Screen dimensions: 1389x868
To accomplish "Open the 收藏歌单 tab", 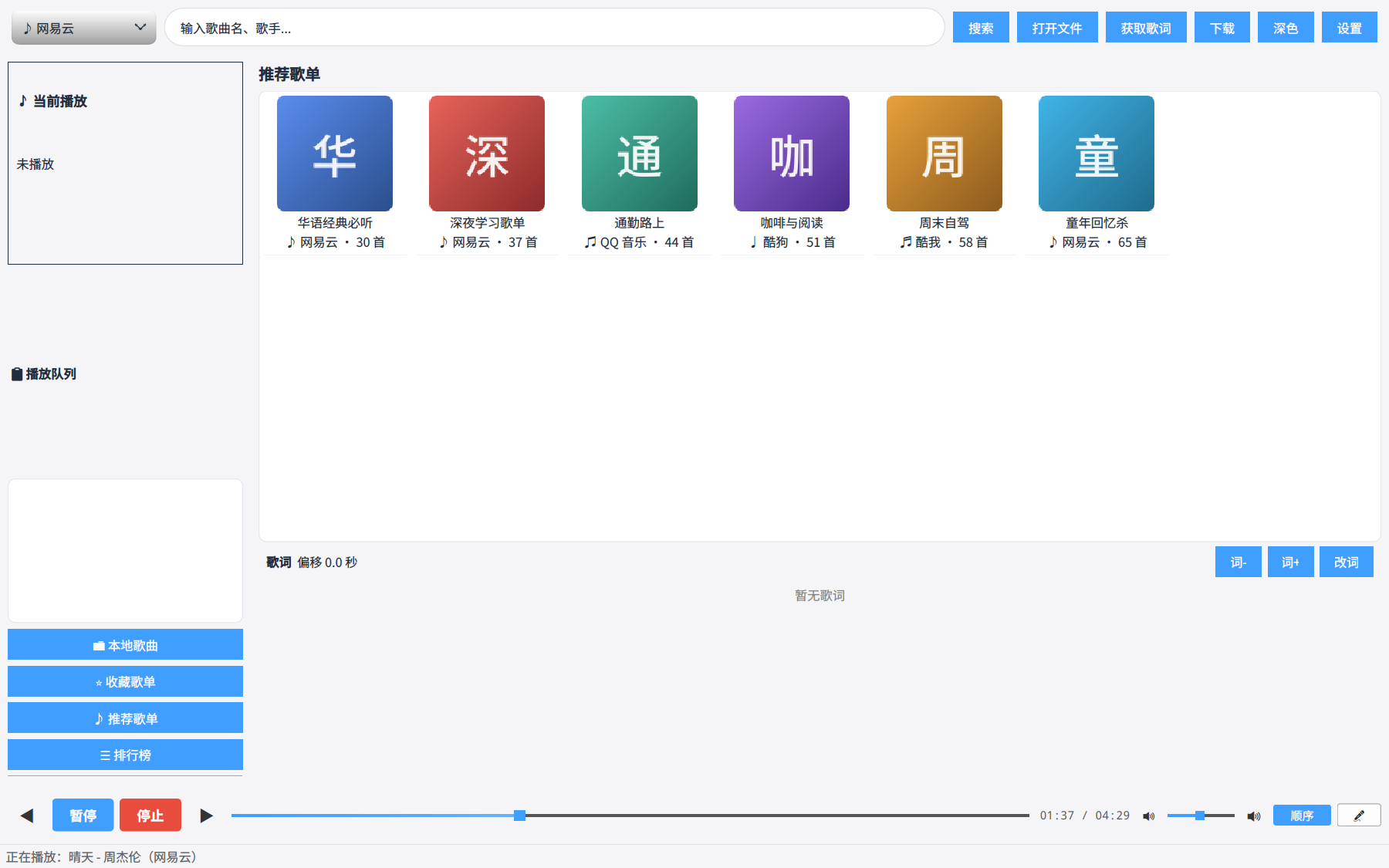I will [x=125, y=681].
